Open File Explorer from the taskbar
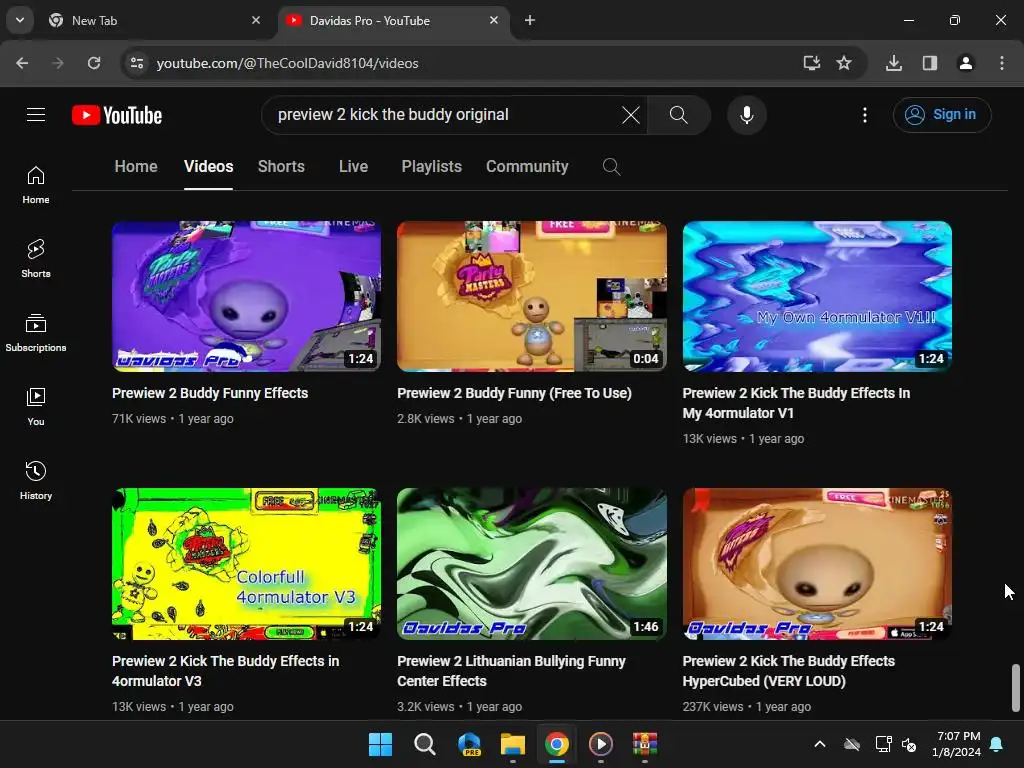1024x768 pixels. (513, 744)
